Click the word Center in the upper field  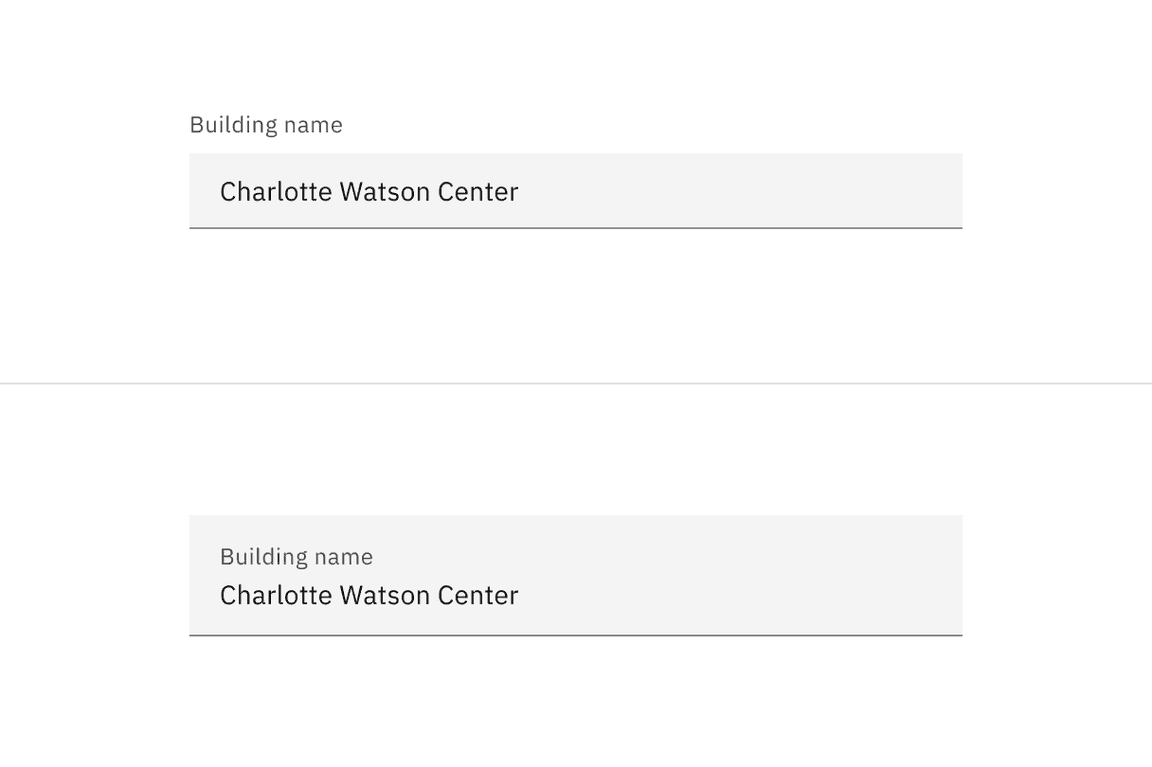pos(477,191)
